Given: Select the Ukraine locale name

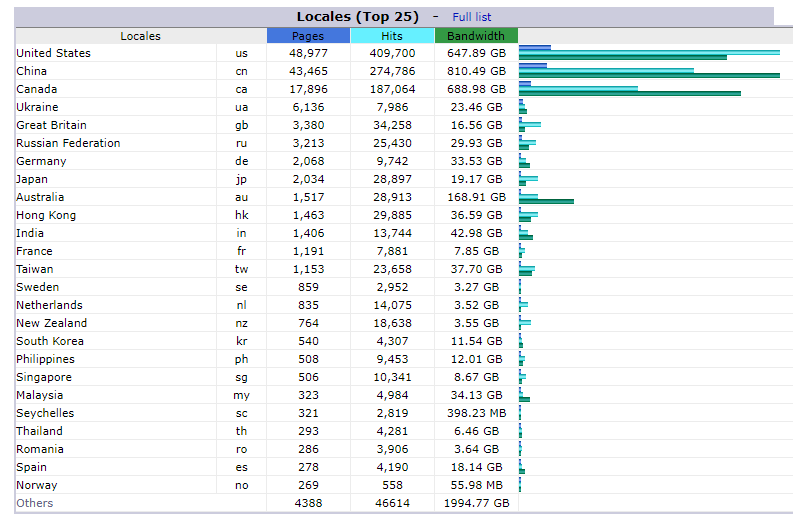Looking at the screenshot, I should (x=37, y=108).
